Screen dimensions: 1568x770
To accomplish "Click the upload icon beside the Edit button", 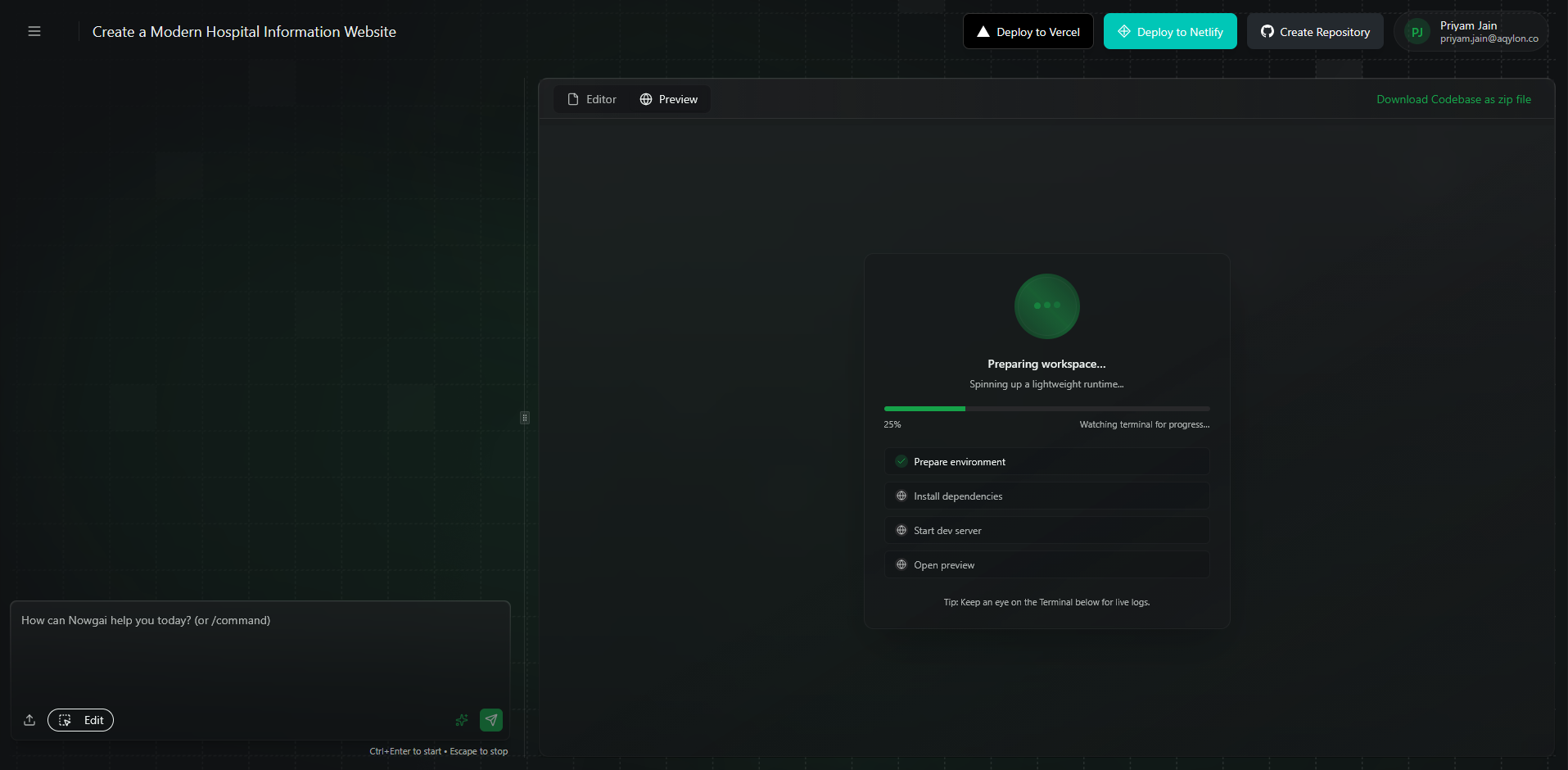I will coord(29,720).
